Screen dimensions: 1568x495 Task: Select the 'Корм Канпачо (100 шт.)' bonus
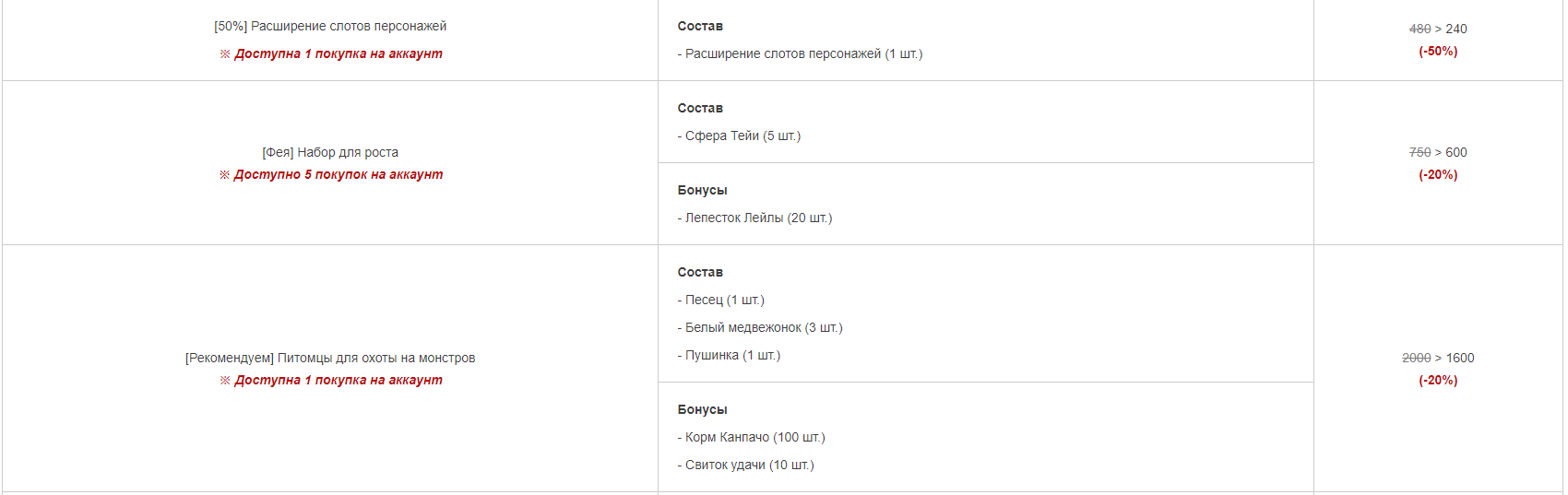click(x=751, y=437)
